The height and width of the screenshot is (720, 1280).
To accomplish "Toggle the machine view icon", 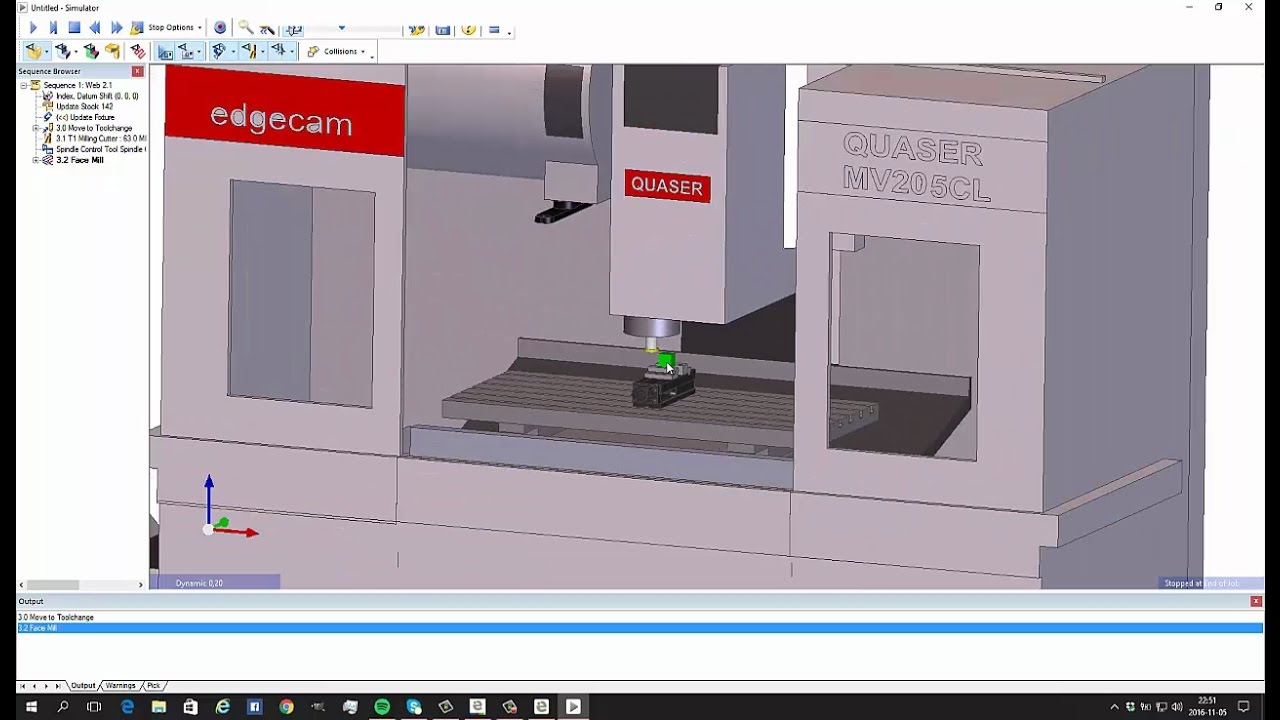I will click(x=166, y=52).
